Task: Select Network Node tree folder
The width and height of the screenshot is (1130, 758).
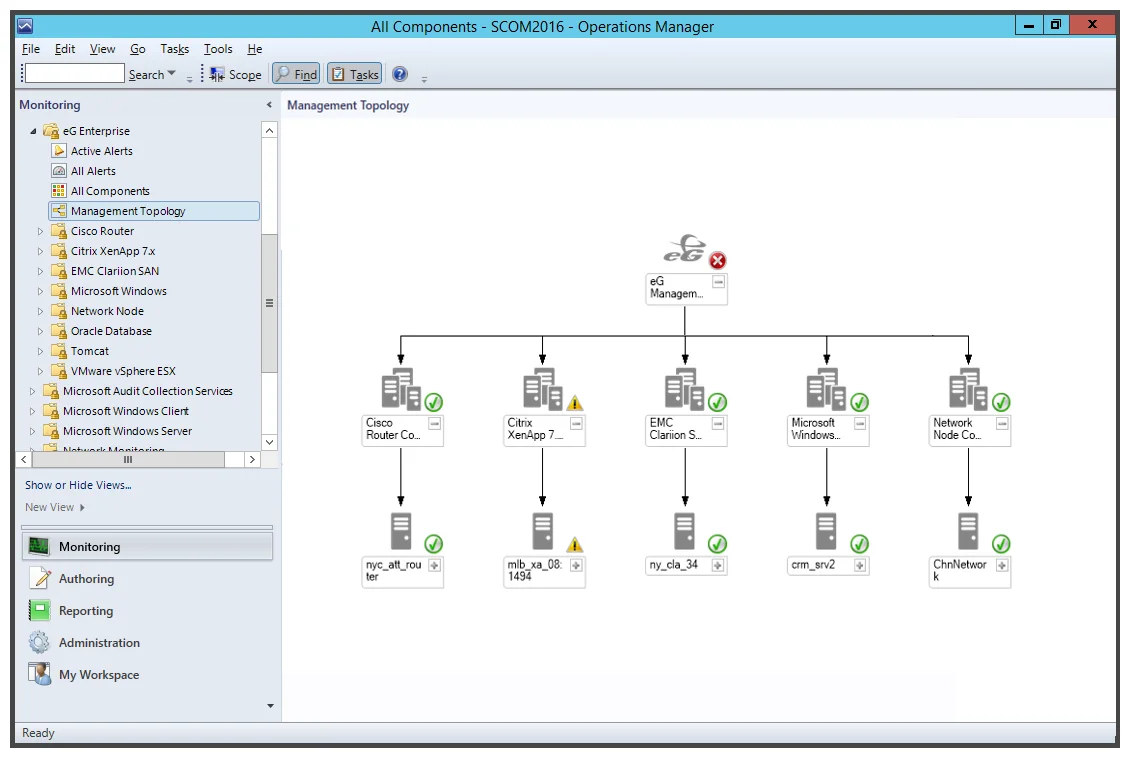Action: tap(107, 311)
